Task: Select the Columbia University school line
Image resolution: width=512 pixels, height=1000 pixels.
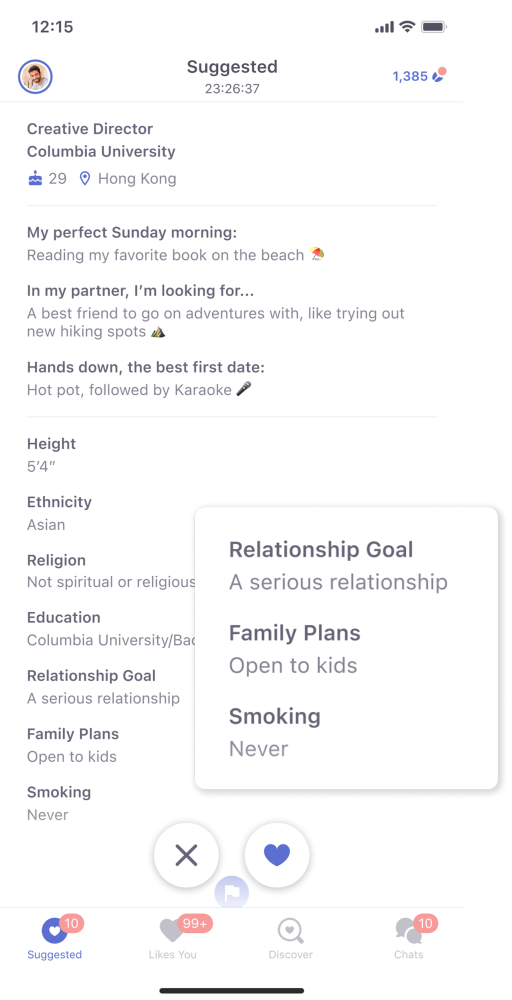Action: click(101, 152)
